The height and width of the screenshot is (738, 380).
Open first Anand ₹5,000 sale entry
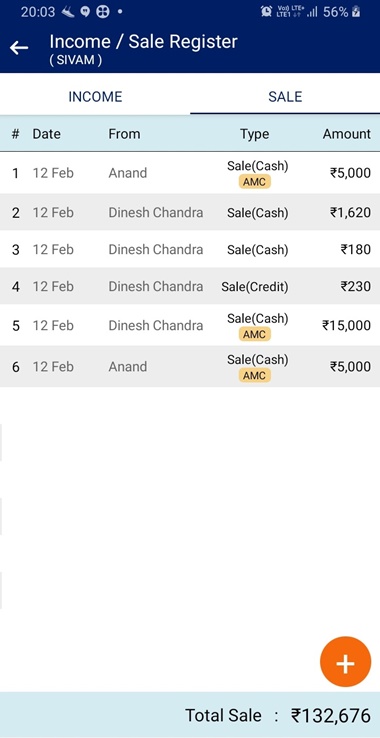point(190,173)
